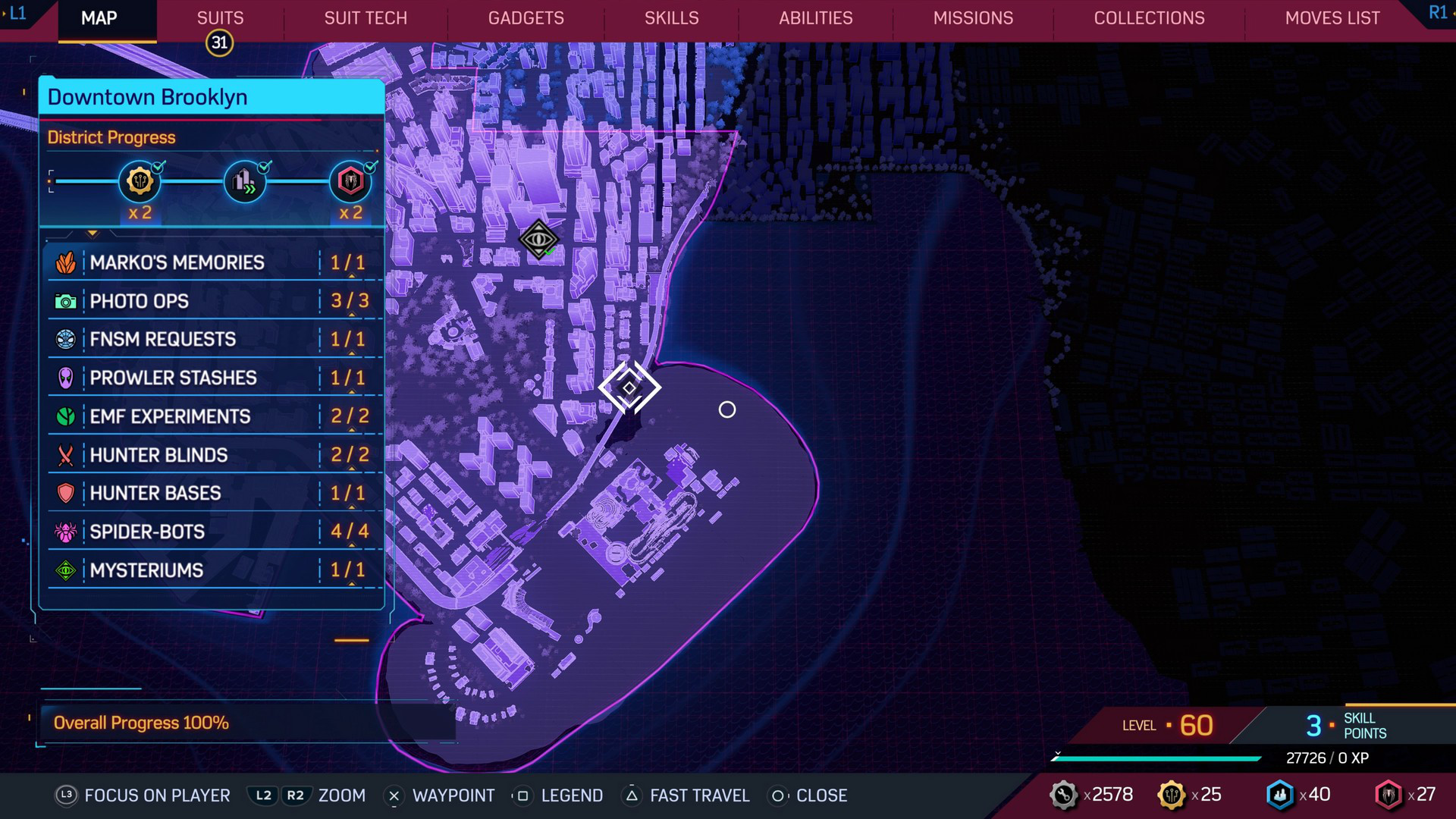Click the XP progress bar
1456x819 pixels.
click(1157, 758)
